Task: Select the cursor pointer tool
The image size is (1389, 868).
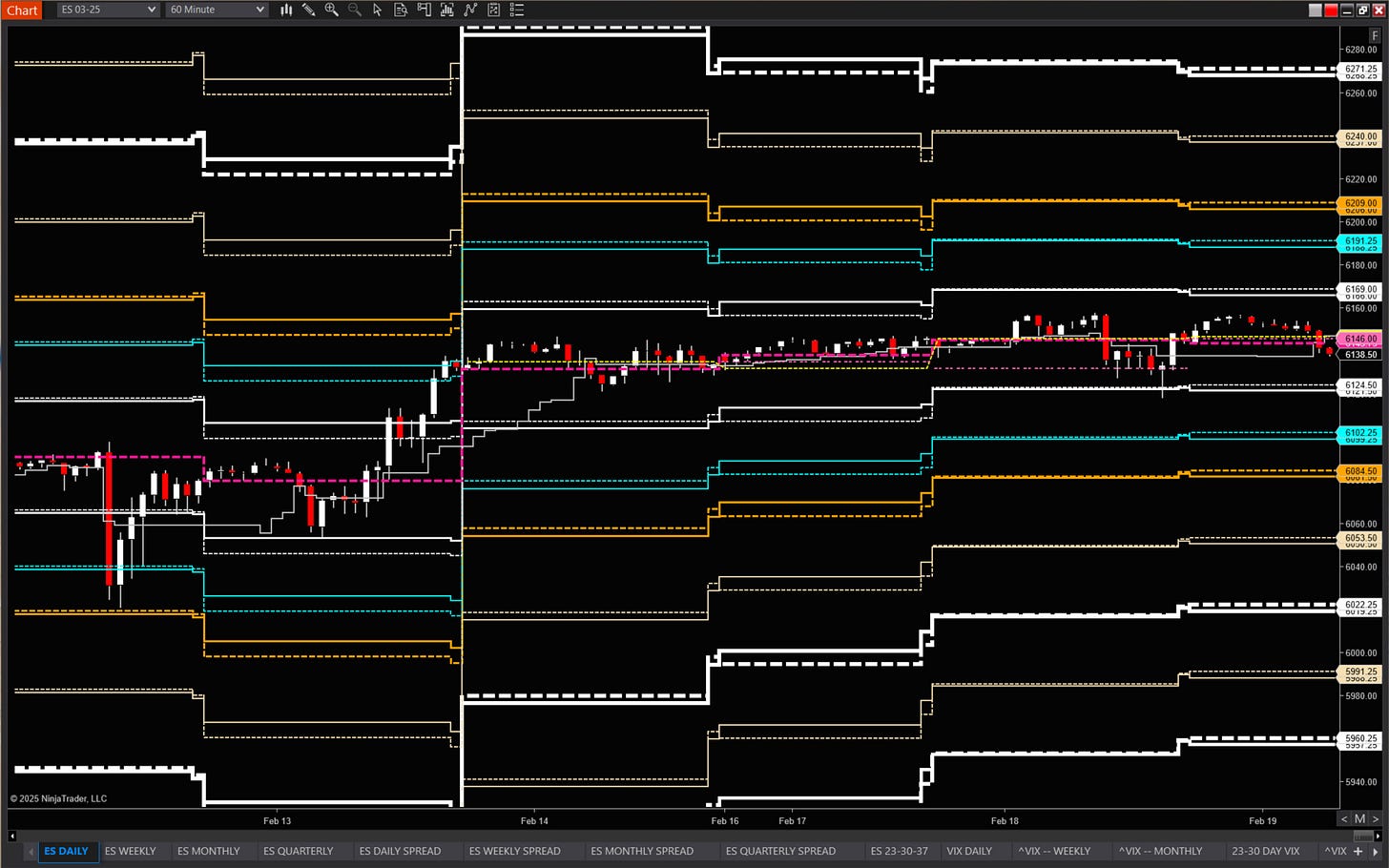Action: coord(378,10)
